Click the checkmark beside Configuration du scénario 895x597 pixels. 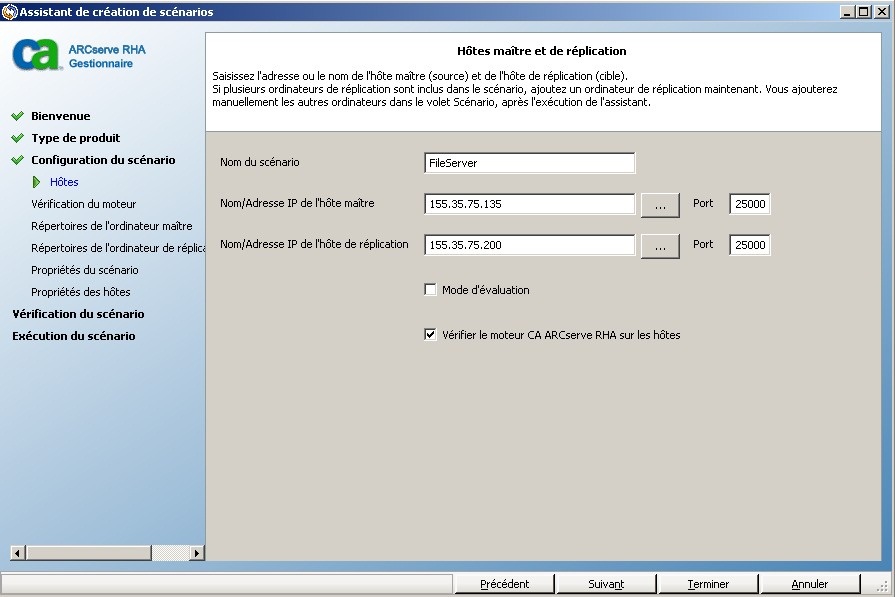[18, 159]
